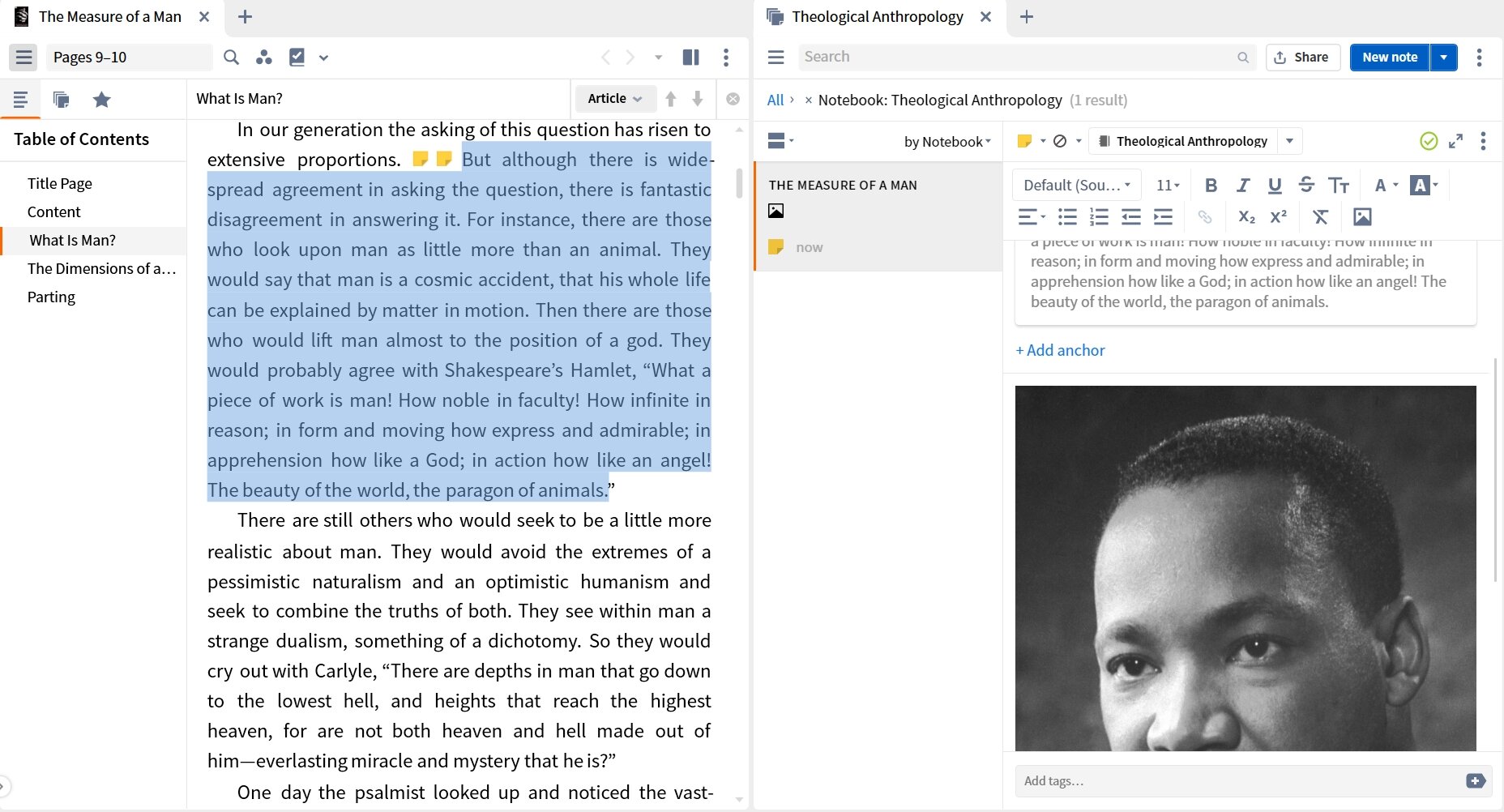Decrease paragraph indent
This screenshot has width=1504, height=812.
tap(1131, 216)
